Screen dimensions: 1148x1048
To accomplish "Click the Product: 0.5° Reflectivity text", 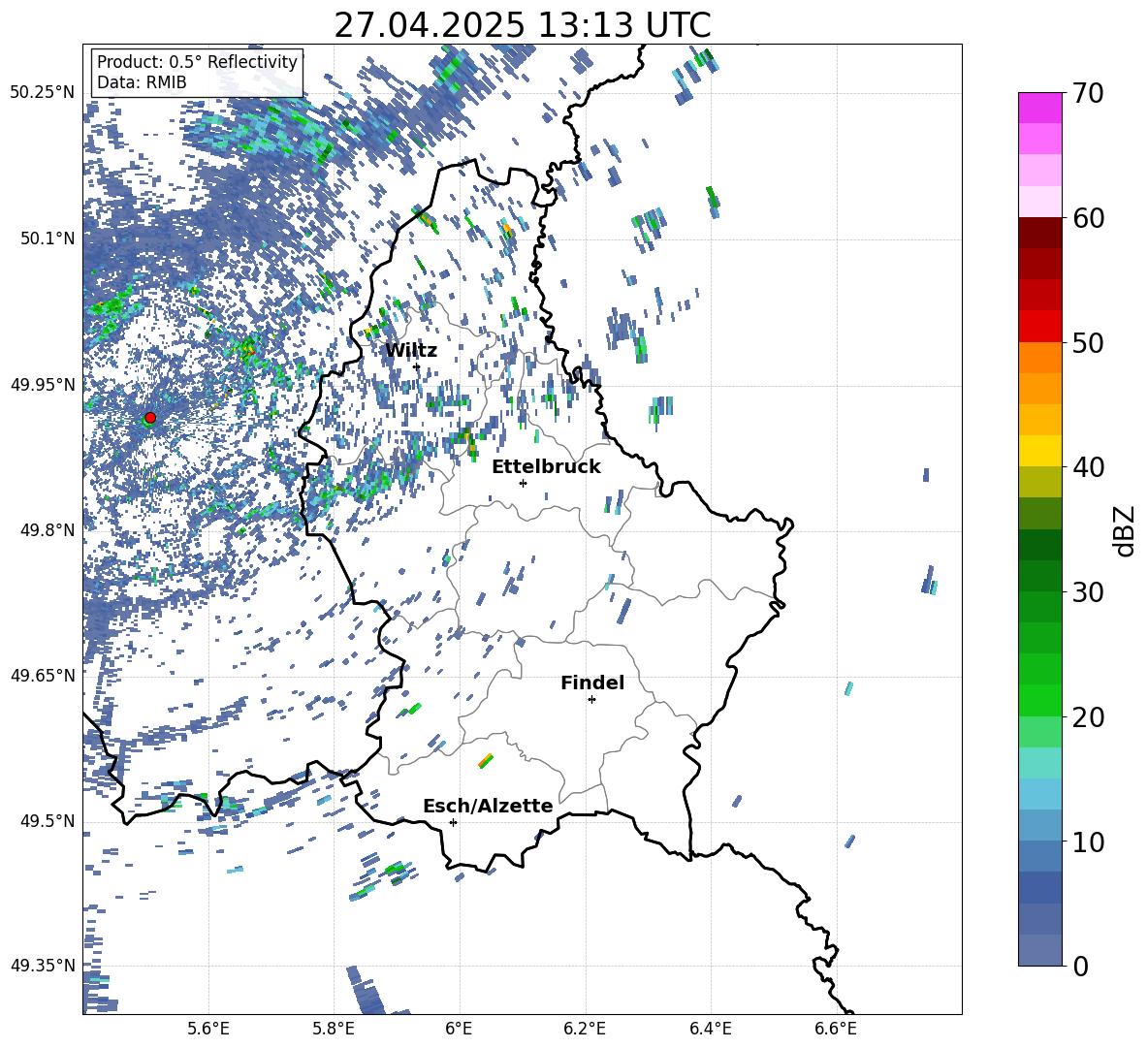I will pos(197,62).
